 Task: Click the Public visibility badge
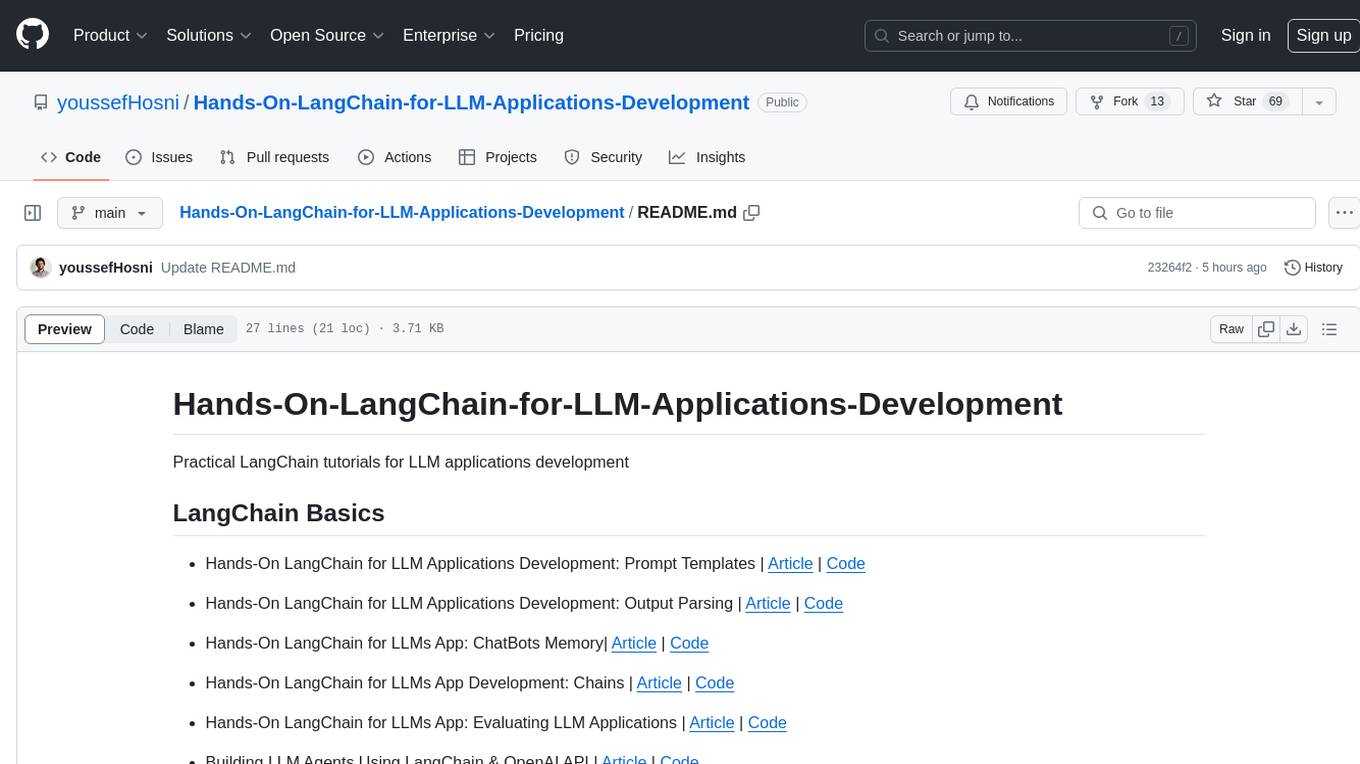click(782, 102)
